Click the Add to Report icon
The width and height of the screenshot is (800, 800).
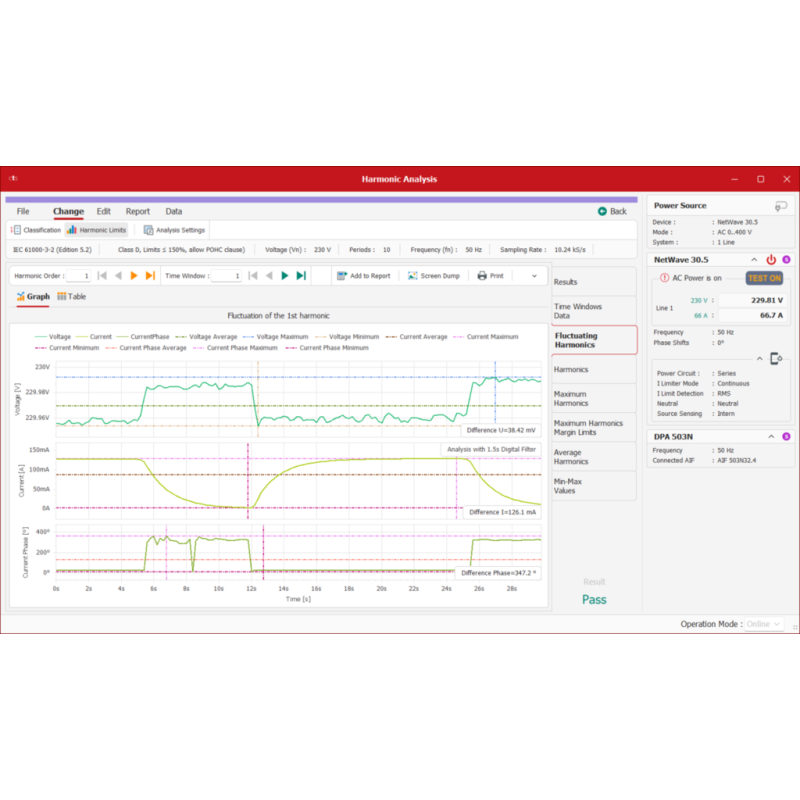342,275
